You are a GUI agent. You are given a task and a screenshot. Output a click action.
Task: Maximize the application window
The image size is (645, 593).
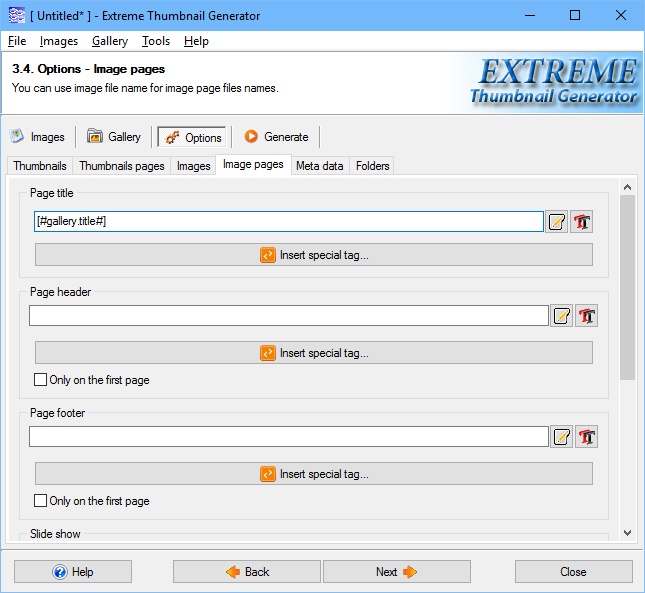(575, 16)
